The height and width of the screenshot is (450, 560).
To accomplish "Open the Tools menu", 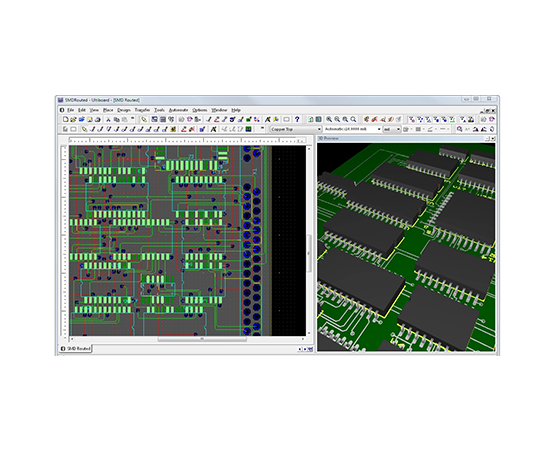I will [x=159, y=110].
